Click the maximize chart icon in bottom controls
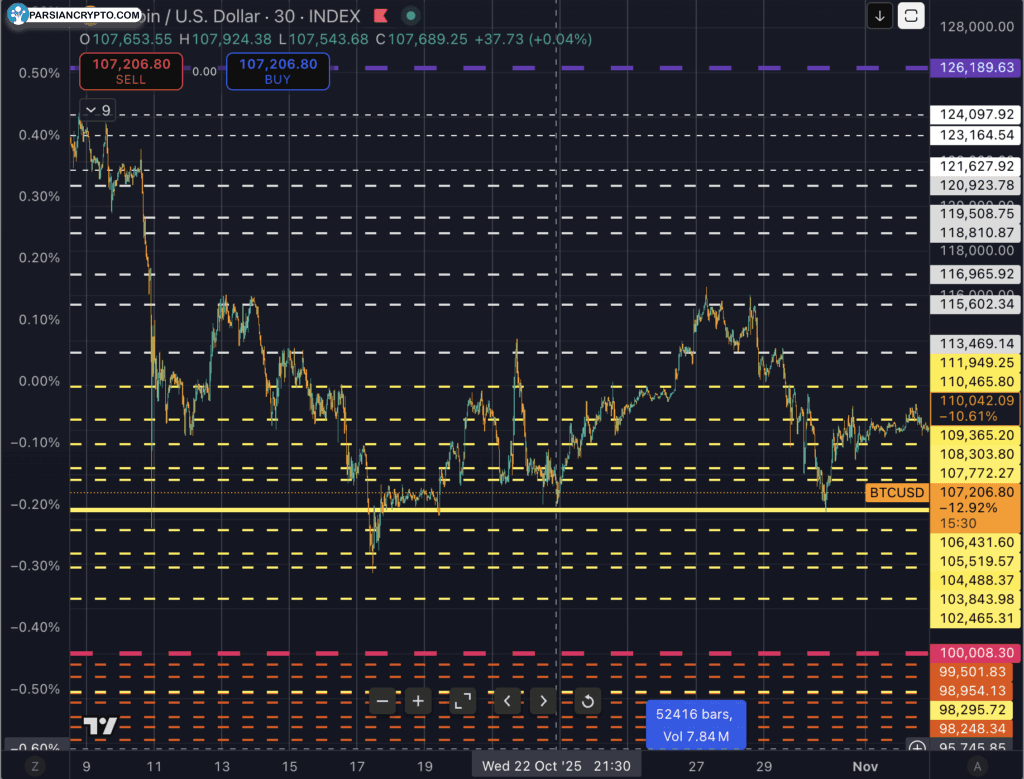 [x=463, y=701]
